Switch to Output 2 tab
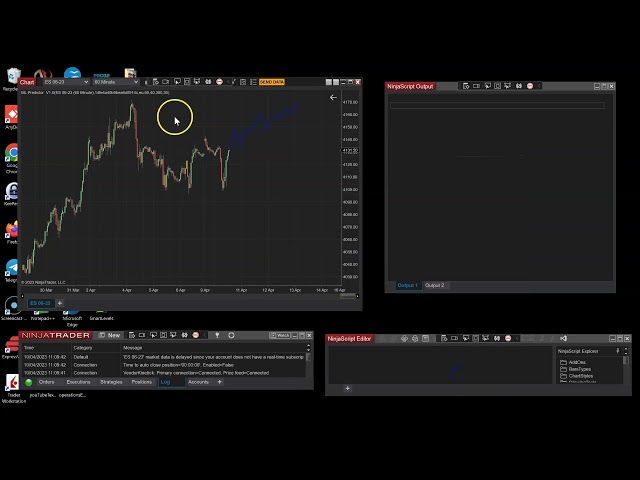This screenshot has width=640, height=480. 434,285
